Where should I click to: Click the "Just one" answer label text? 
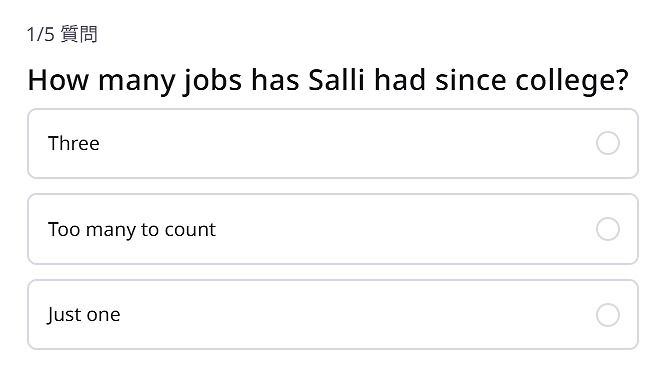tap(84, 315)
